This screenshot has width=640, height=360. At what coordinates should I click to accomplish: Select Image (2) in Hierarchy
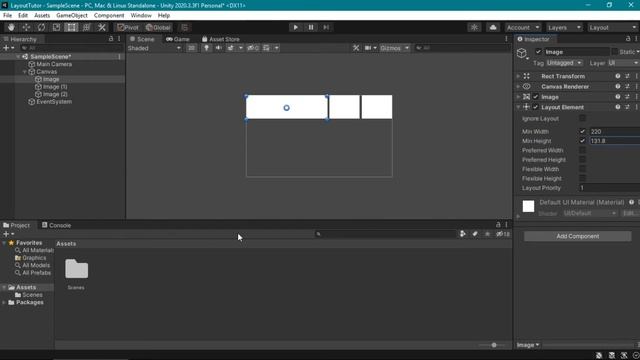coord(55,94)
